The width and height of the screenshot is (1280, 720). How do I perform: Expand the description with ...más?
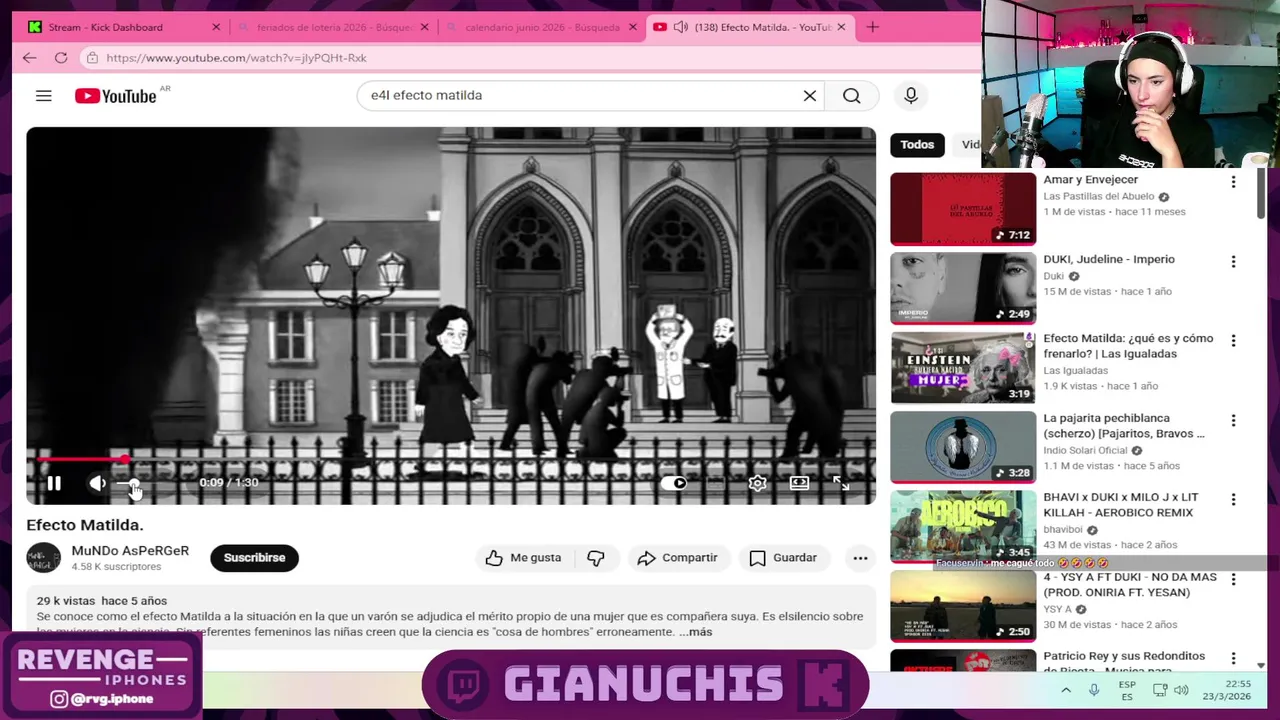click(x=696, y=632)
